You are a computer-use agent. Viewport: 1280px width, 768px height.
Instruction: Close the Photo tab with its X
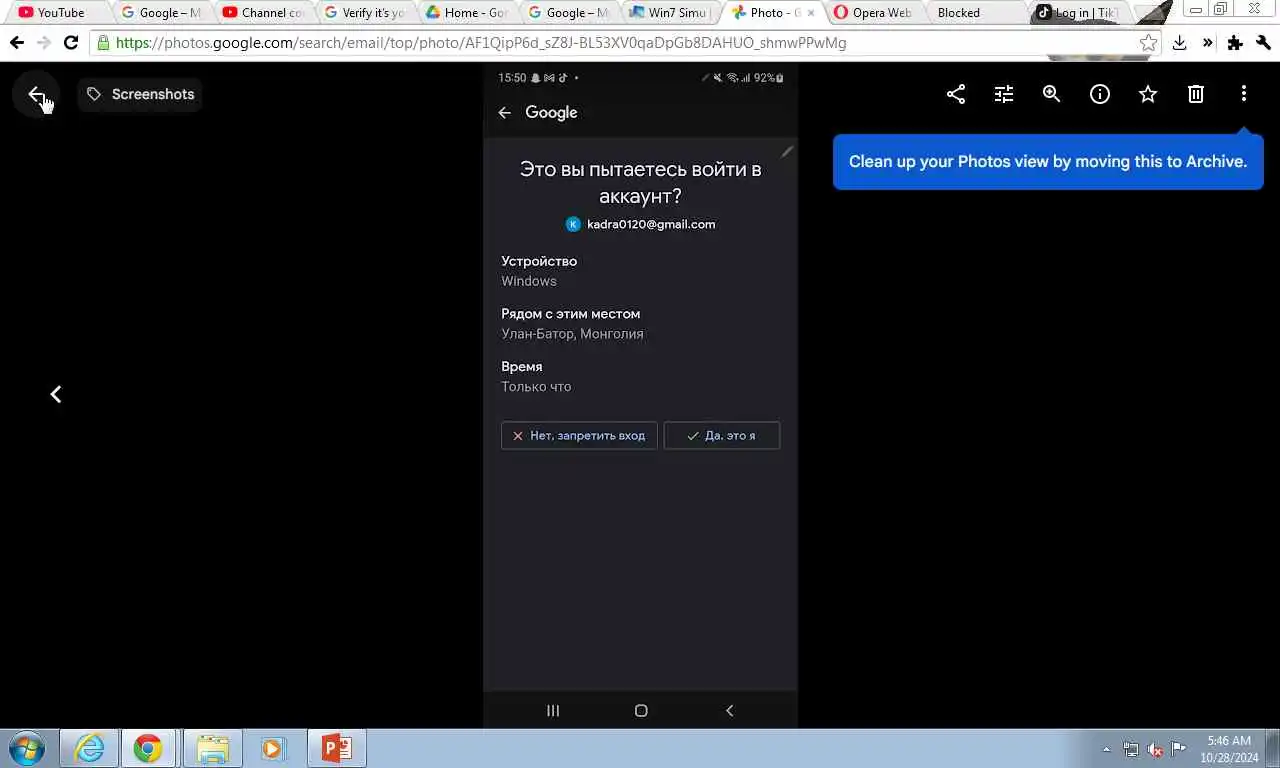click(811, 13)
